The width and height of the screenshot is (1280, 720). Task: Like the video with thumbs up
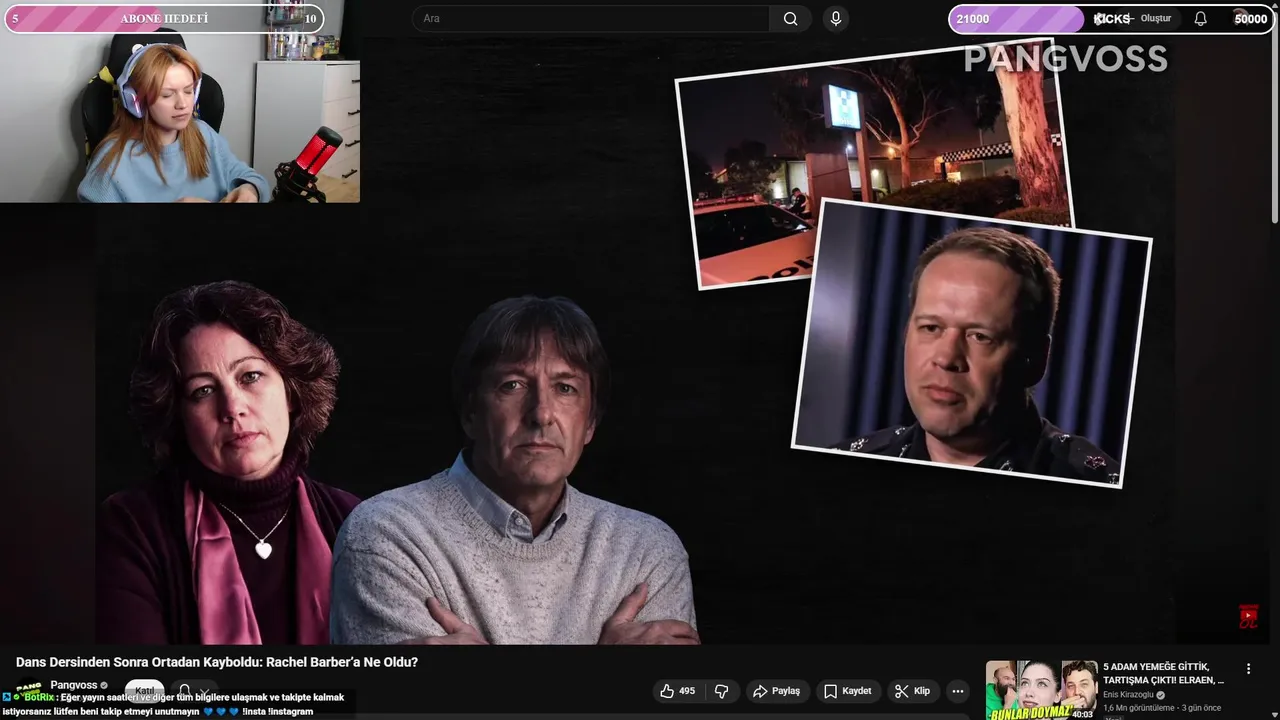tap(677, 691)
